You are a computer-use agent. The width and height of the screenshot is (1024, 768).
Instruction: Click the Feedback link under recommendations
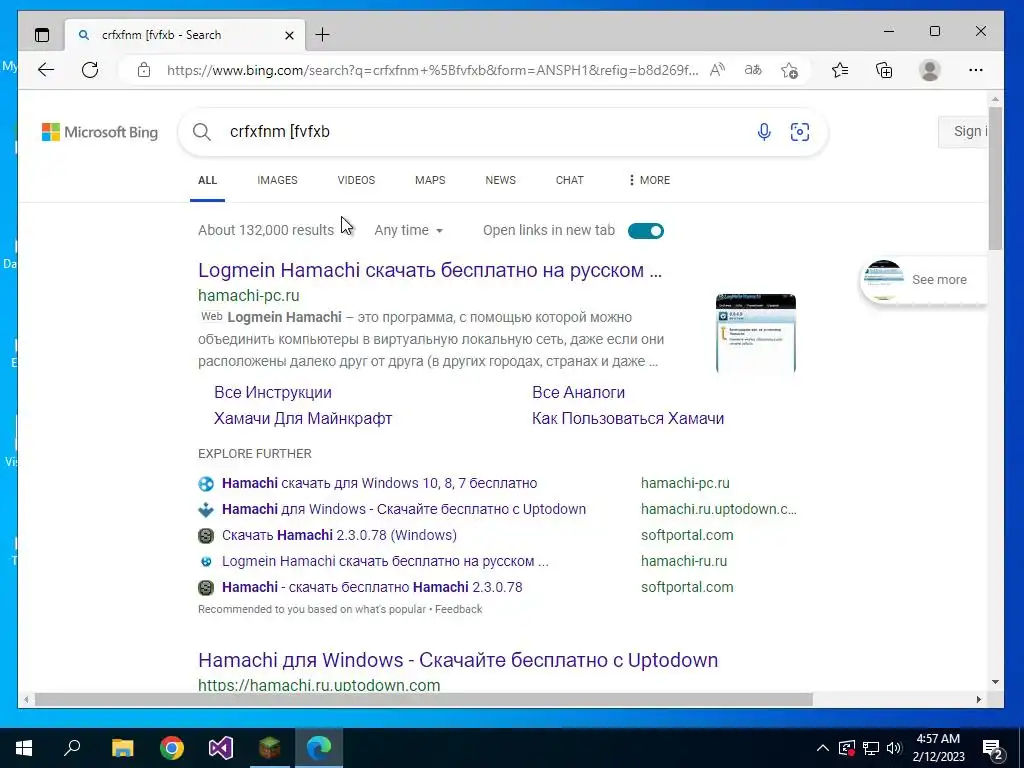[458, 609]
